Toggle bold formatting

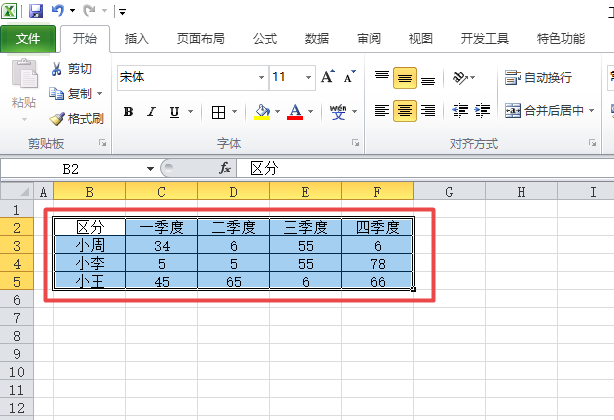(x=128, y=111)
